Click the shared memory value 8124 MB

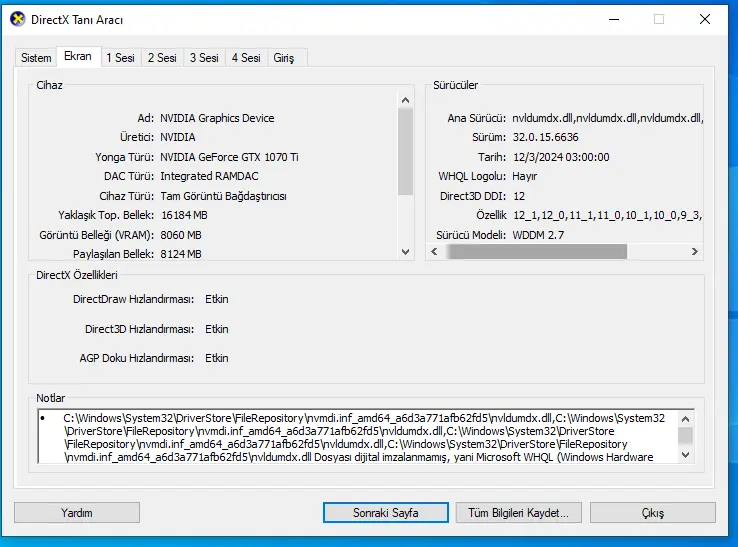pos(181,254)
